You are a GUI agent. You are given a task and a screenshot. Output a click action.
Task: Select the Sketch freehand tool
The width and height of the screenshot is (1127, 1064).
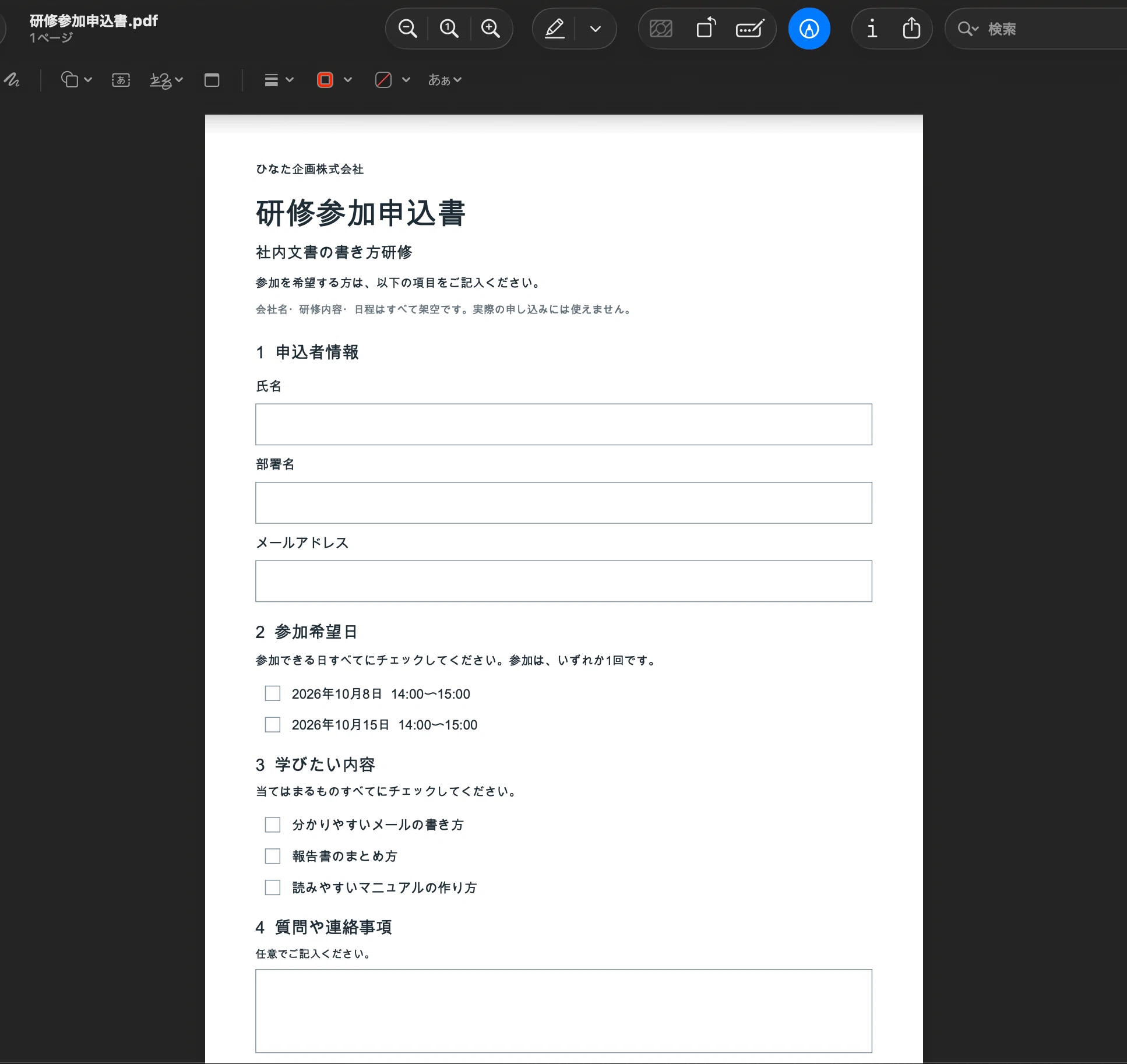(12, 80)
